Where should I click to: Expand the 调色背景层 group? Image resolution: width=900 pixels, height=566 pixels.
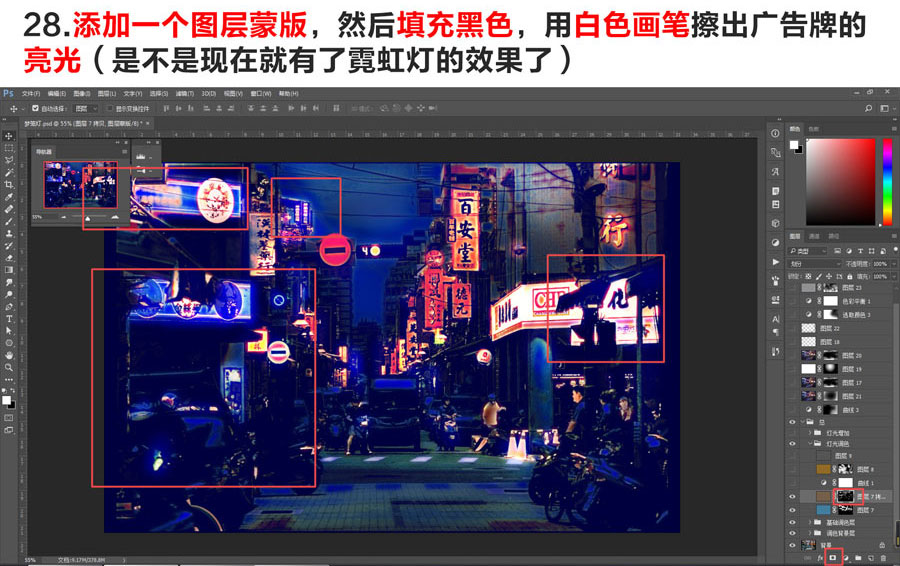tap(809, 533)
